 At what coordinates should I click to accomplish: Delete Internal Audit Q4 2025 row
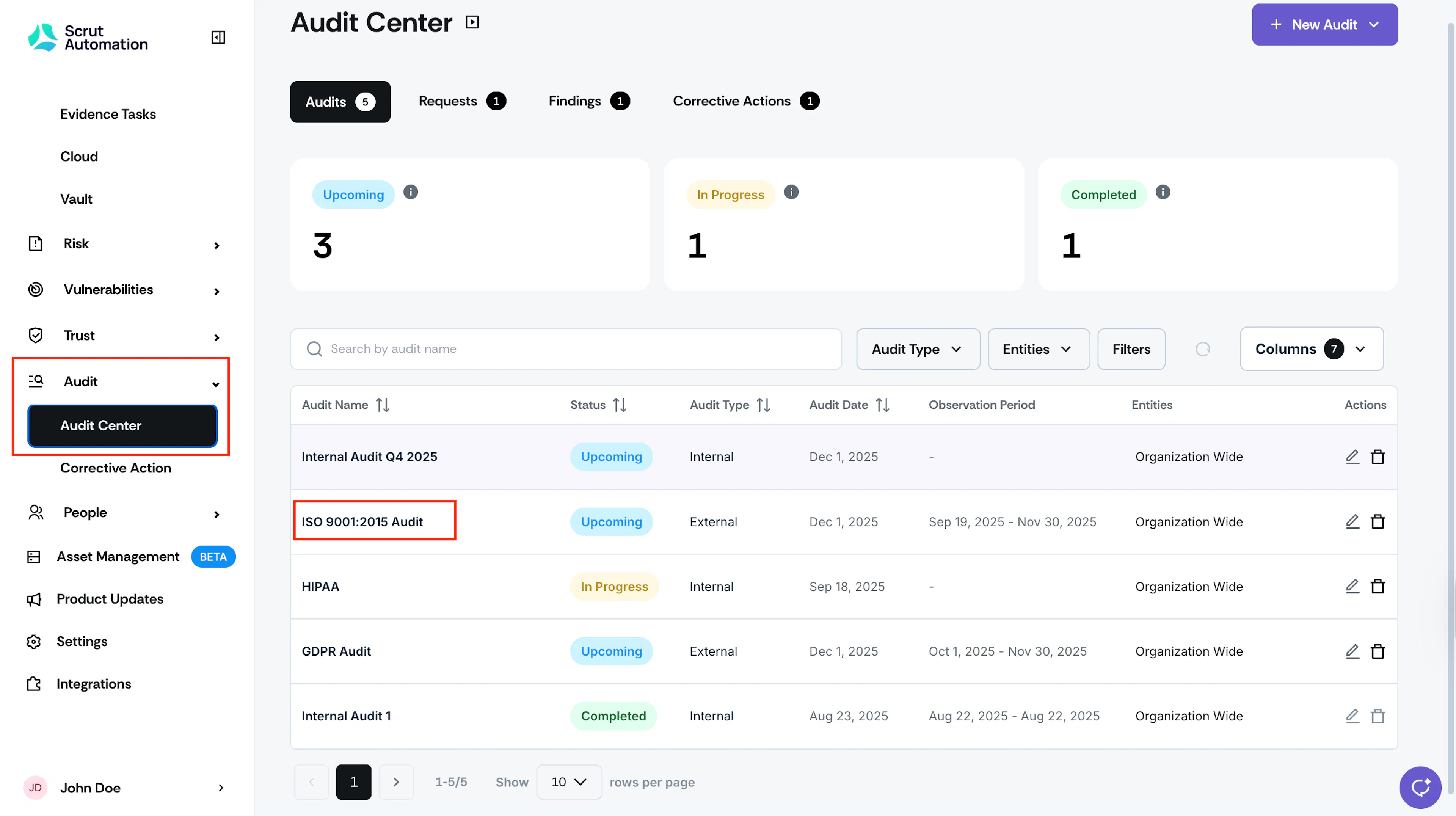(x=1378, y=457)
